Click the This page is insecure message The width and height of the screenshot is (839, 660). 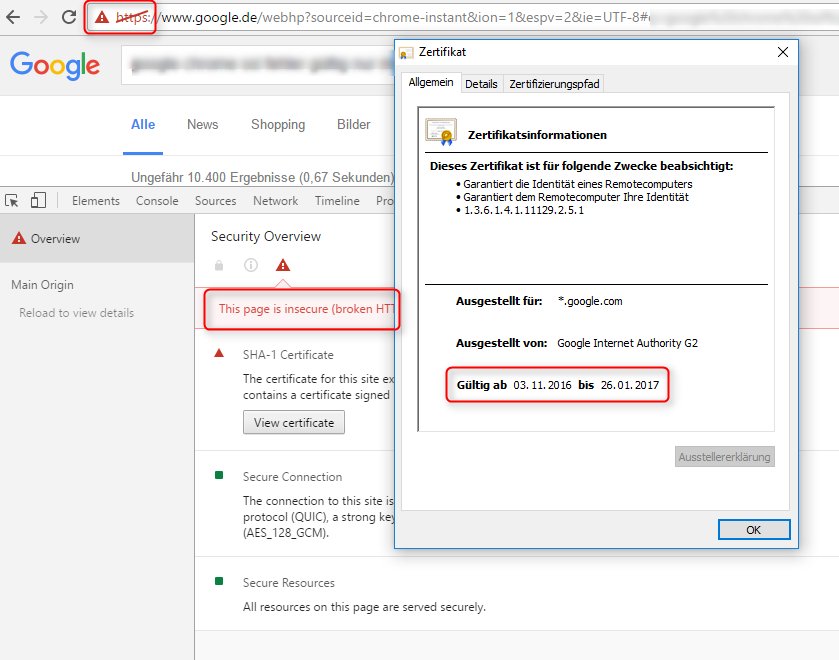(x=307, y=309)
